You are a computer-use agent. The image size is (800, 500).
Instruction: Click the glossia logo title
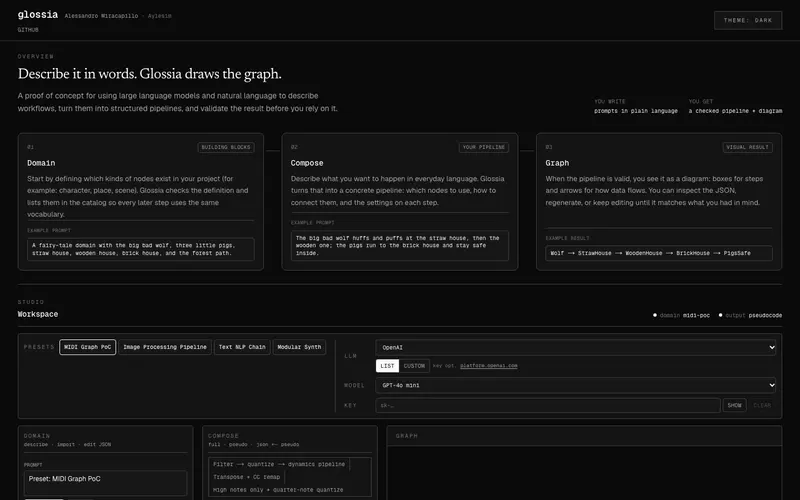(x=38, y=15)
